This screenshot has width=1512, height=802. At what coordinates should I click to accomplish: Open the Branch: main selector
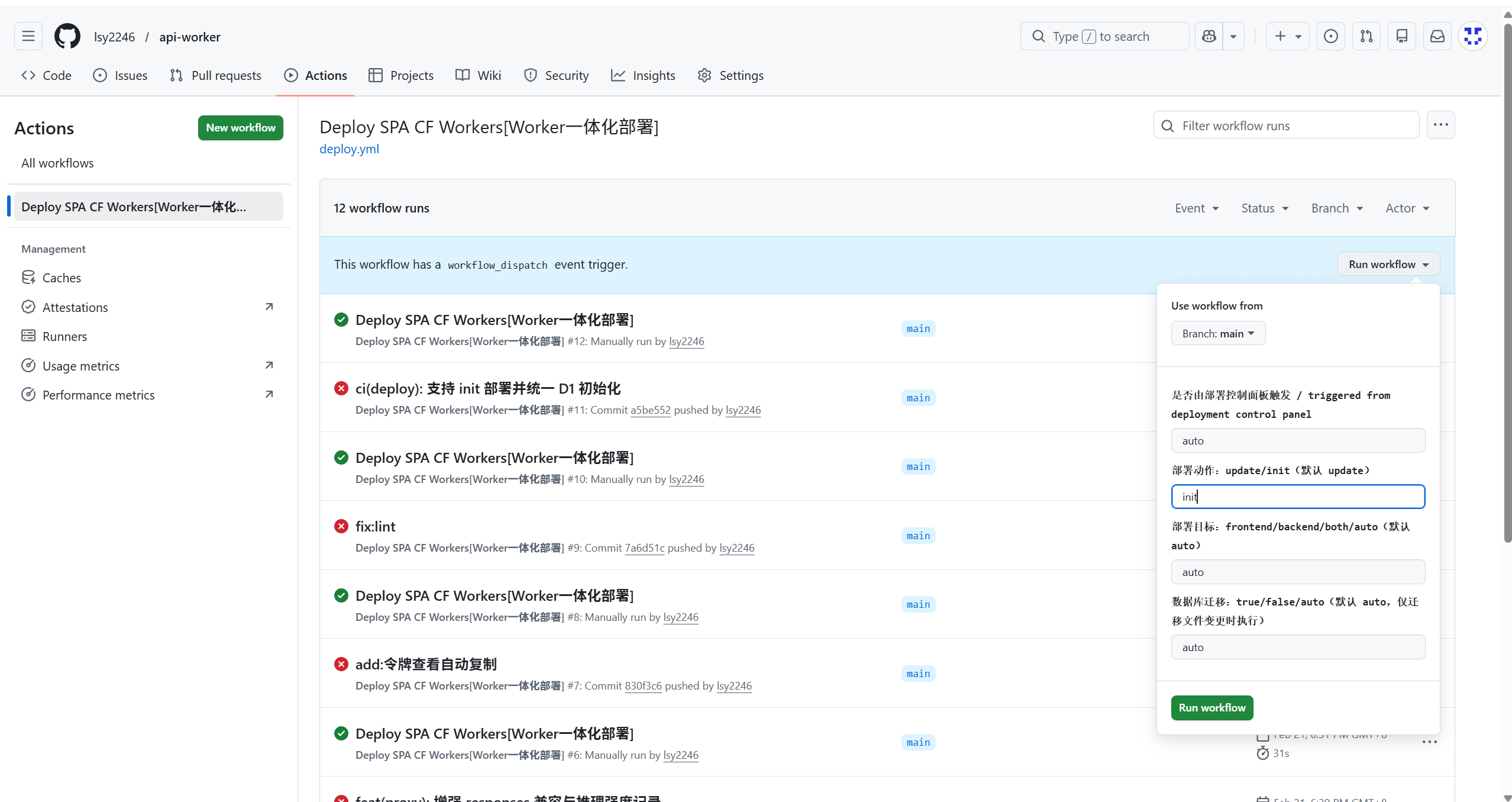click(1218, 333)
